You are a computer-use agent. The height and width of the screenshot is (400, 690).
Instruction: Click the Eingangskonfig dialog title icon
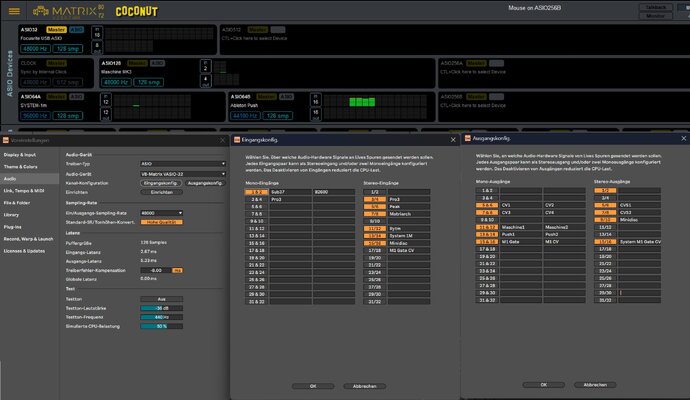237,140
